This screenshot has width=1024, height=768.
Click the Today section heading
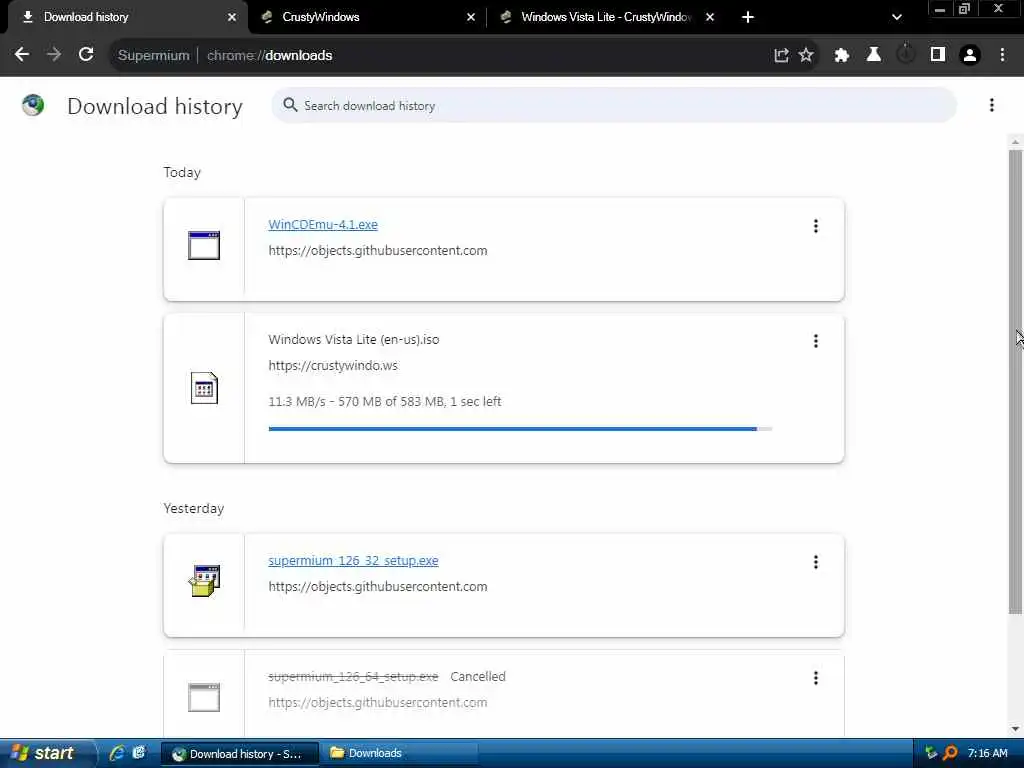(182, 172)
